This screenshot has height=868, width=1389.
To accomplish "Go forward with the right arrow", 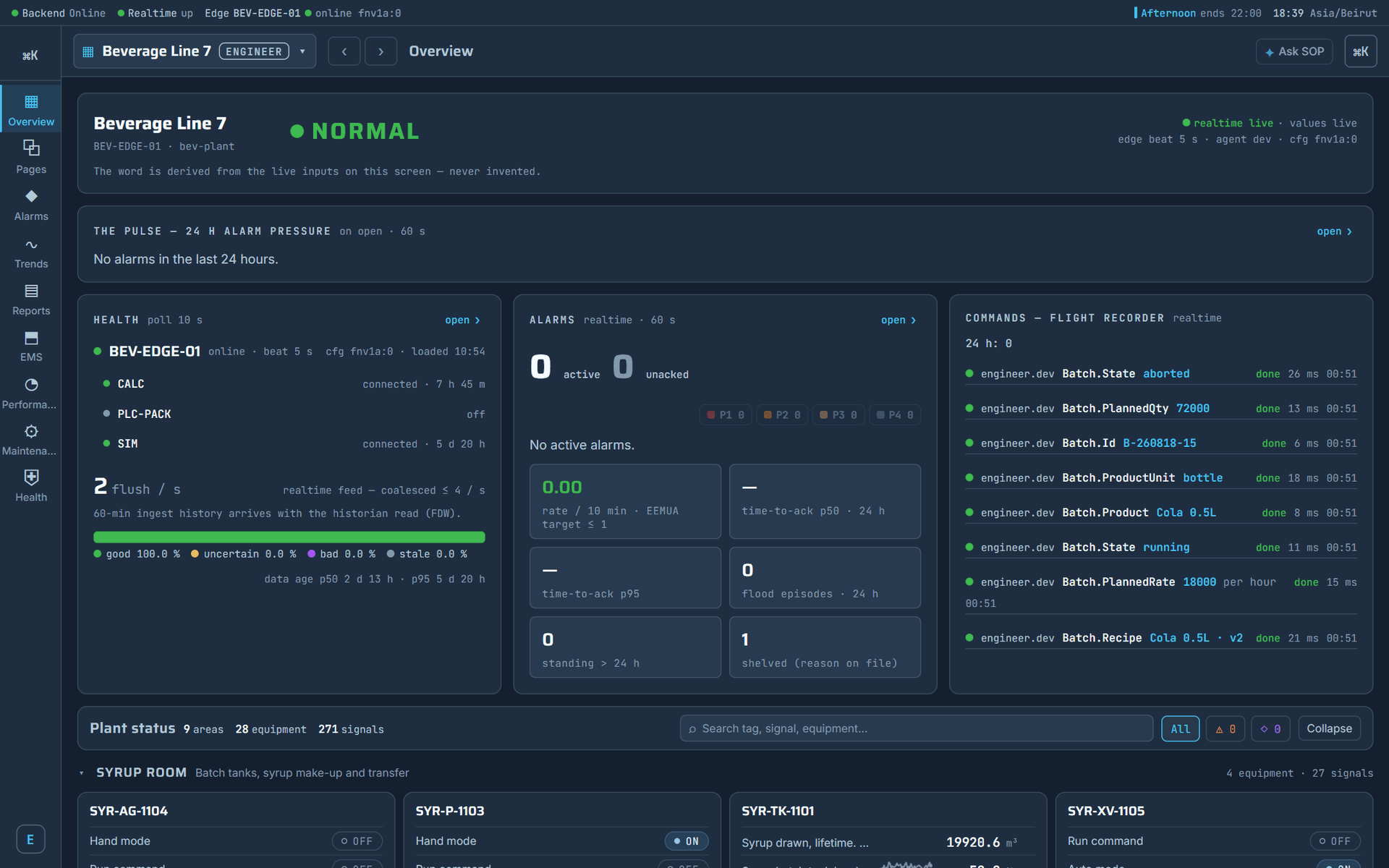I will pyautogui.click(x=381, y=51).
